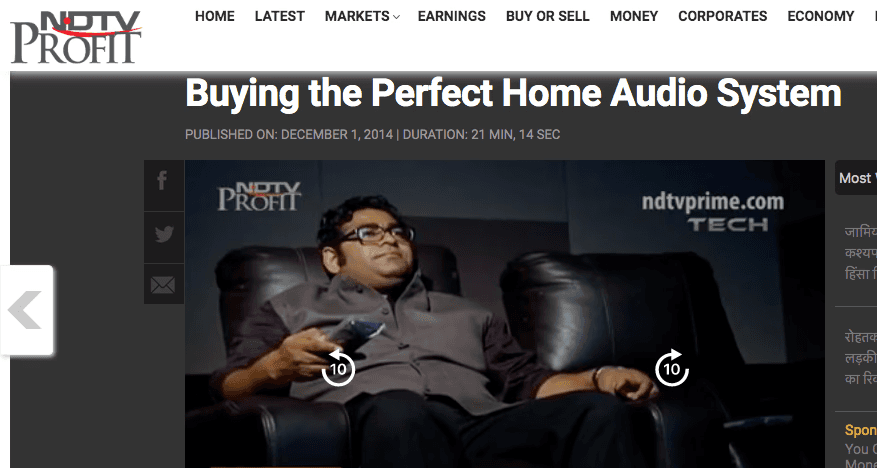Rewind video by 10 seconds
The height and width of the screenshot is (468, 877).
tap(338, 368)
